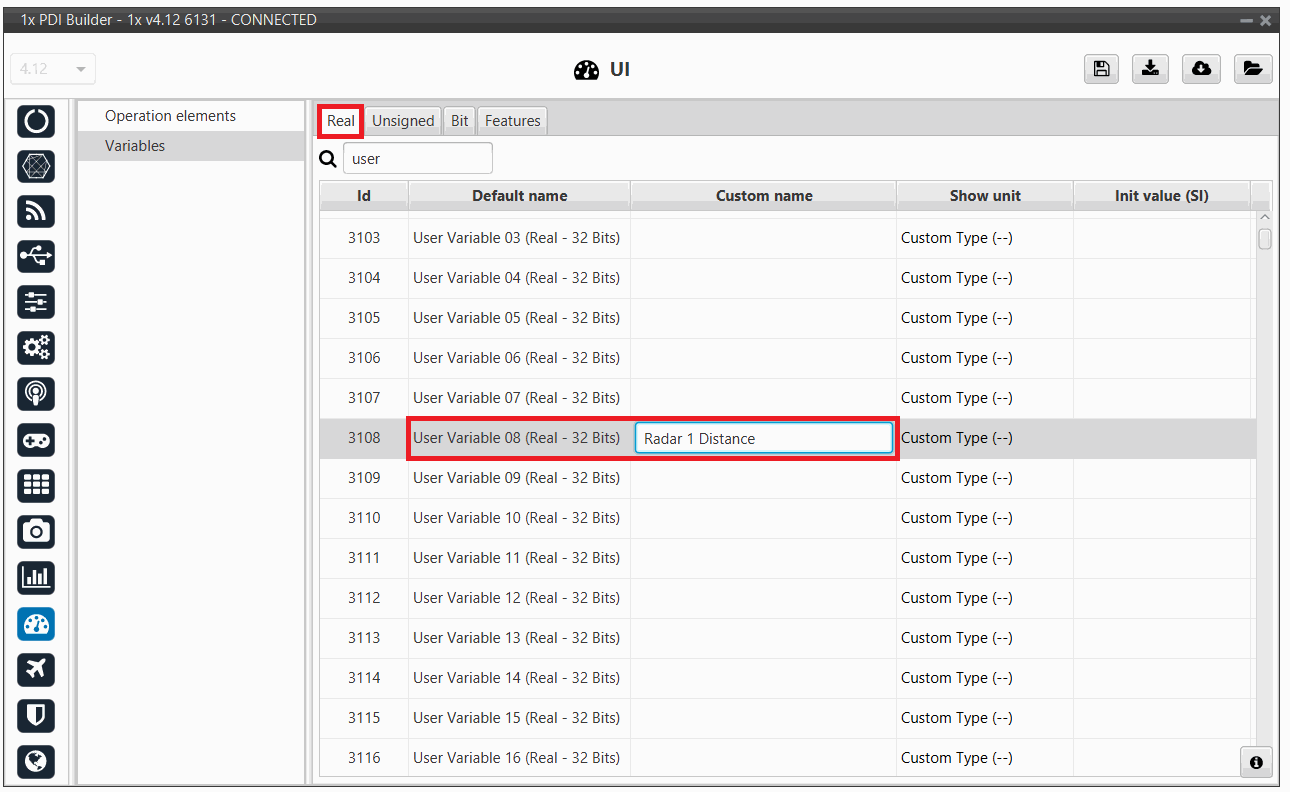Open the camera section in sidebar

tap(36, 531)
